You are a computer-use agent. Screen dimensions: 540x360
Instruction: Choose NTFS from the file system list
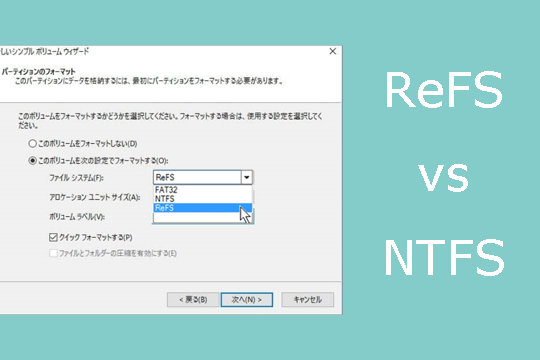pyautogui.click(x=202, y=199)
